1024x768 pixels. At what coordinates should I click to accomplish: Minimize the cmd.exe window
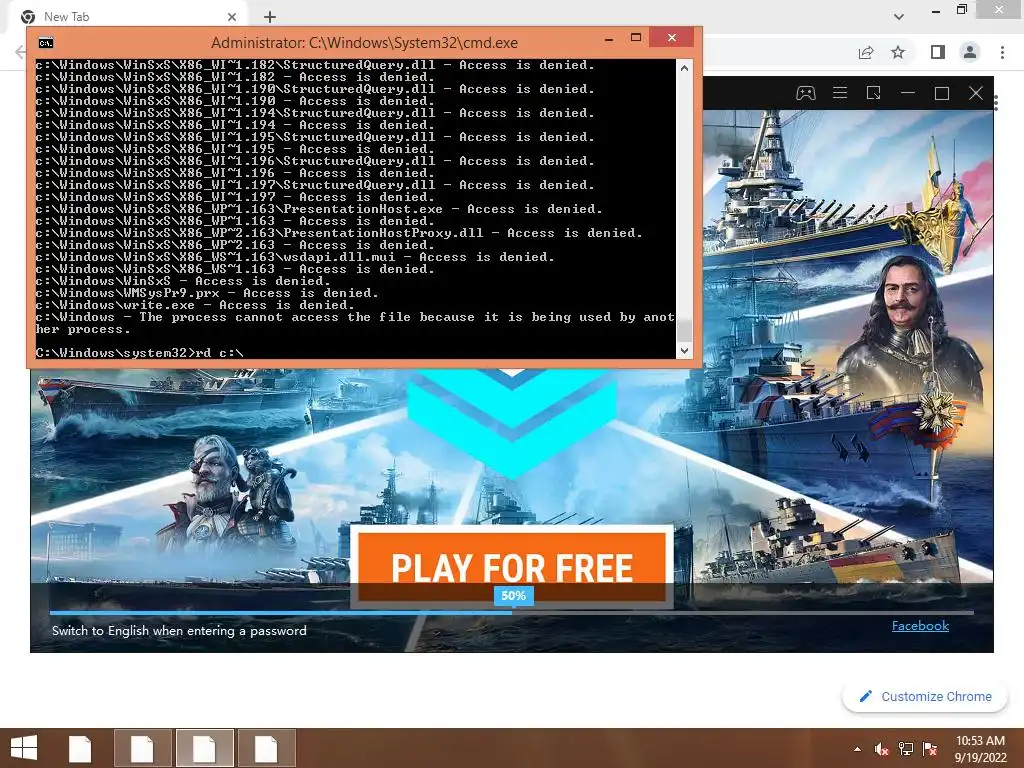(609, 39)
